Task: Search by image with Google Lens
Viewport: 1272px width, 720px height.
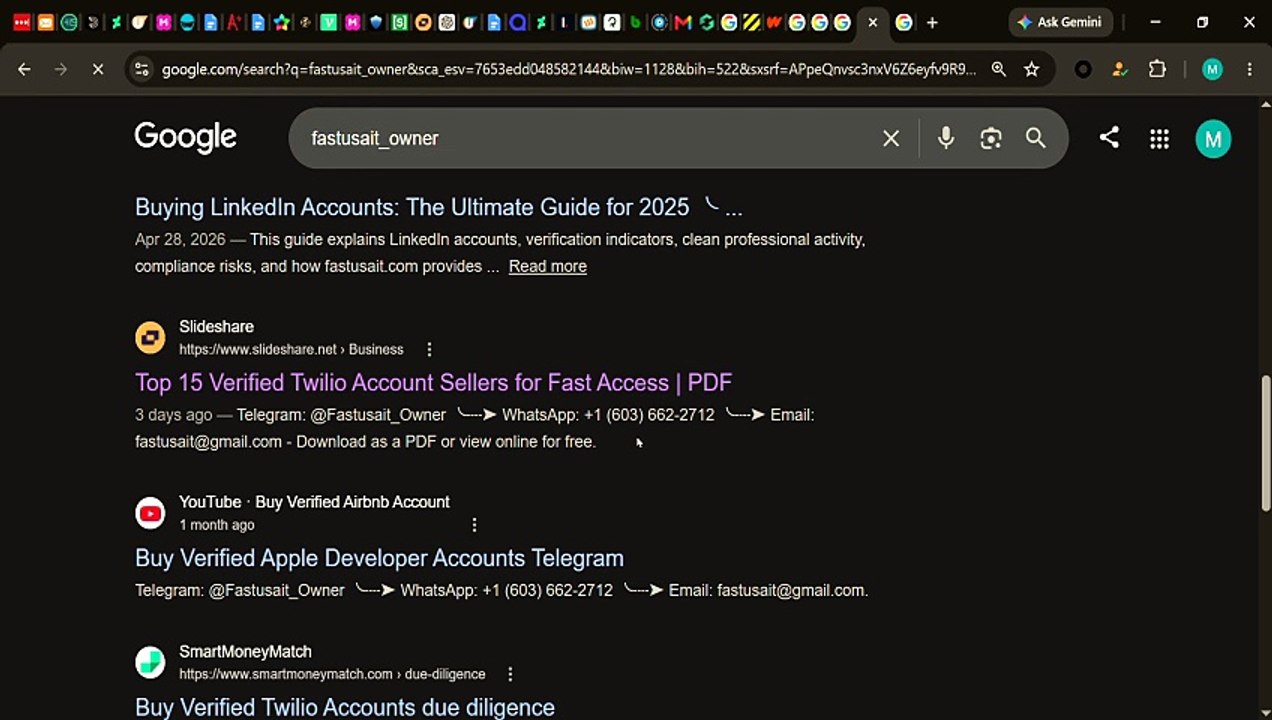Action: coord(991,138)
